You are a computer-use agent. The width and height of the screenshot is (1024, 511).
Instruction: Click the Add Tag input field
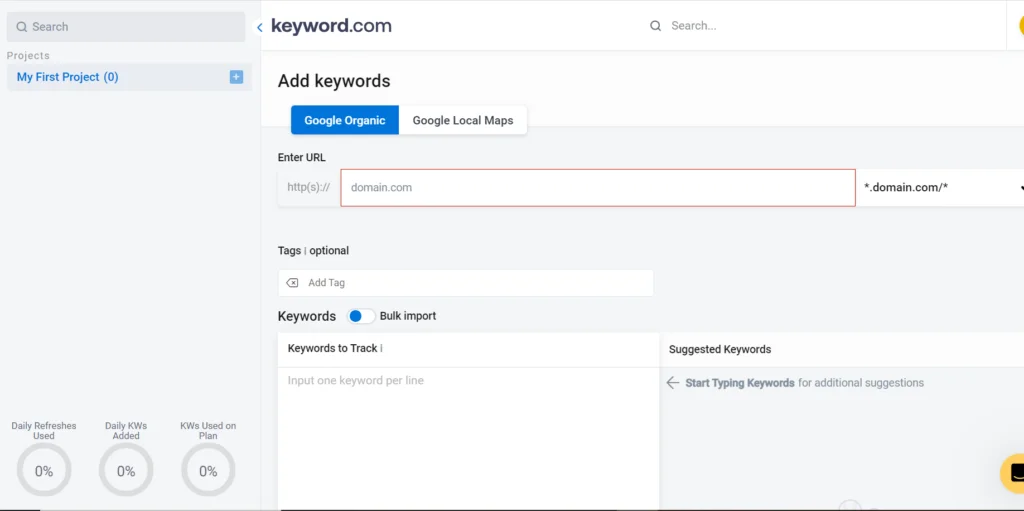[466, 283]
